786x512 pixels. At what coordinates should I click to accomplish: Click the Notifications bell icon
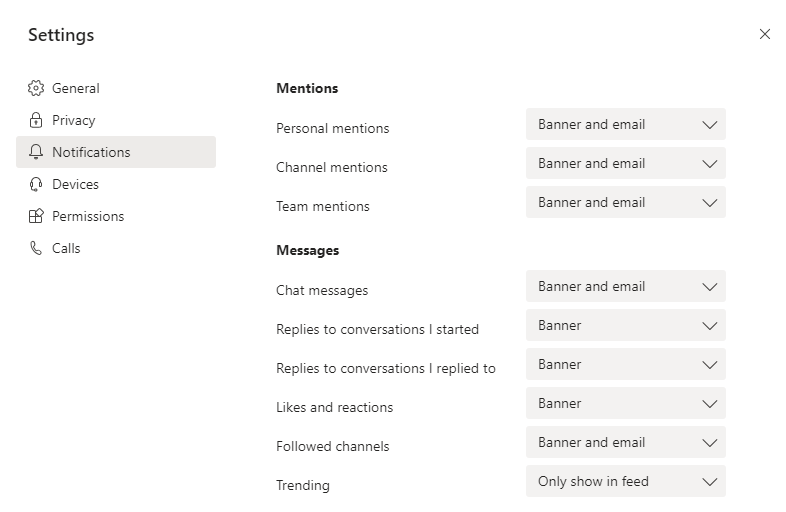coord(36,152)
